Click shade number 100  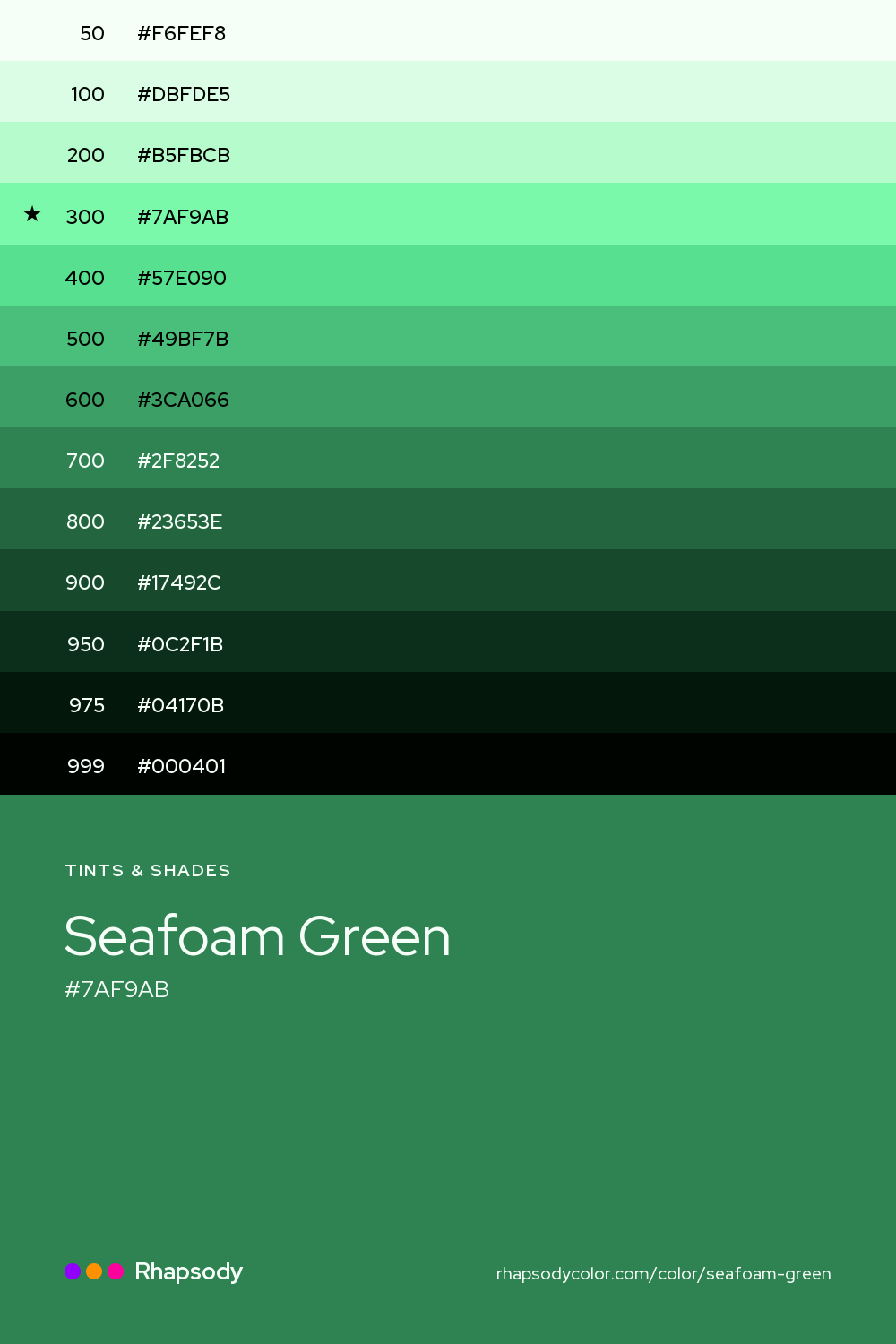[x=88, y=94]
